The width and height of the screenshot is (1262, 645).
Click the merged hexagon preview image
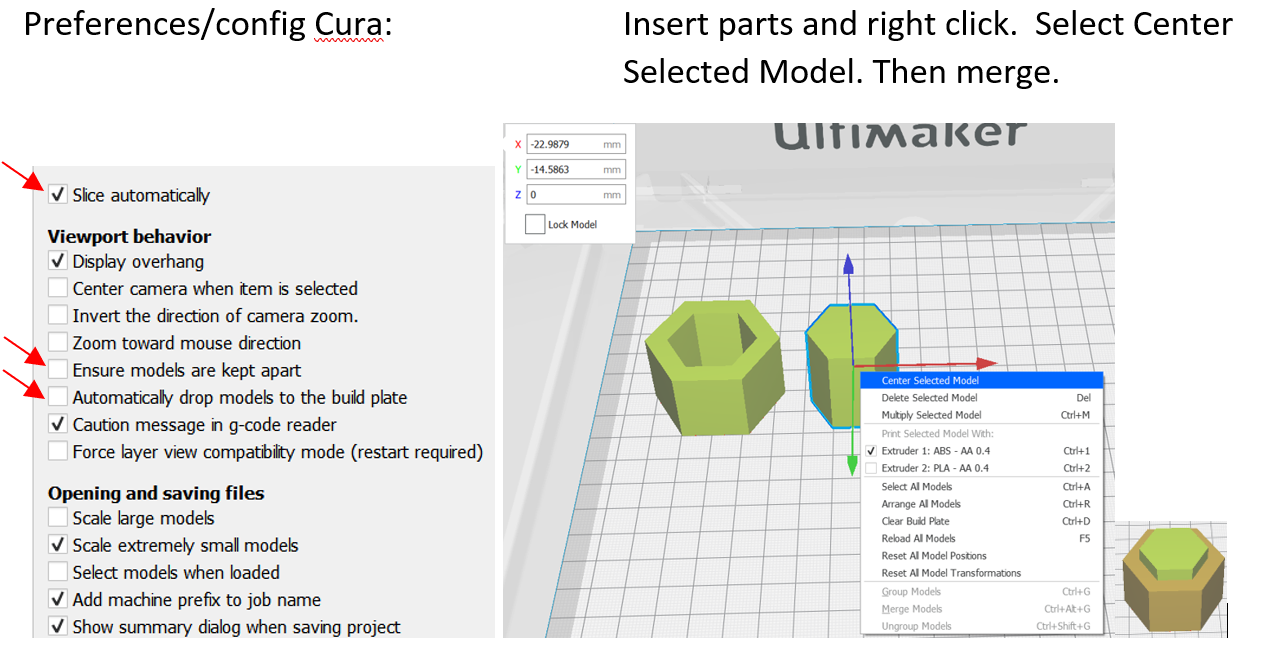point(1172,576)
